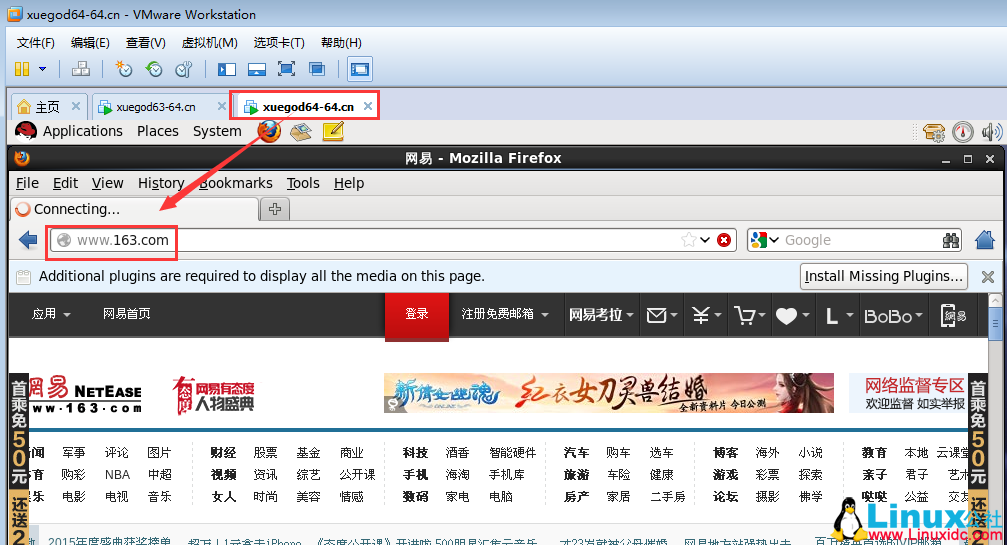Viewport: 1007px width, 545px height.
Task: Toggle the VMware library sidebar view icon
Action: (x=227, y=69)
